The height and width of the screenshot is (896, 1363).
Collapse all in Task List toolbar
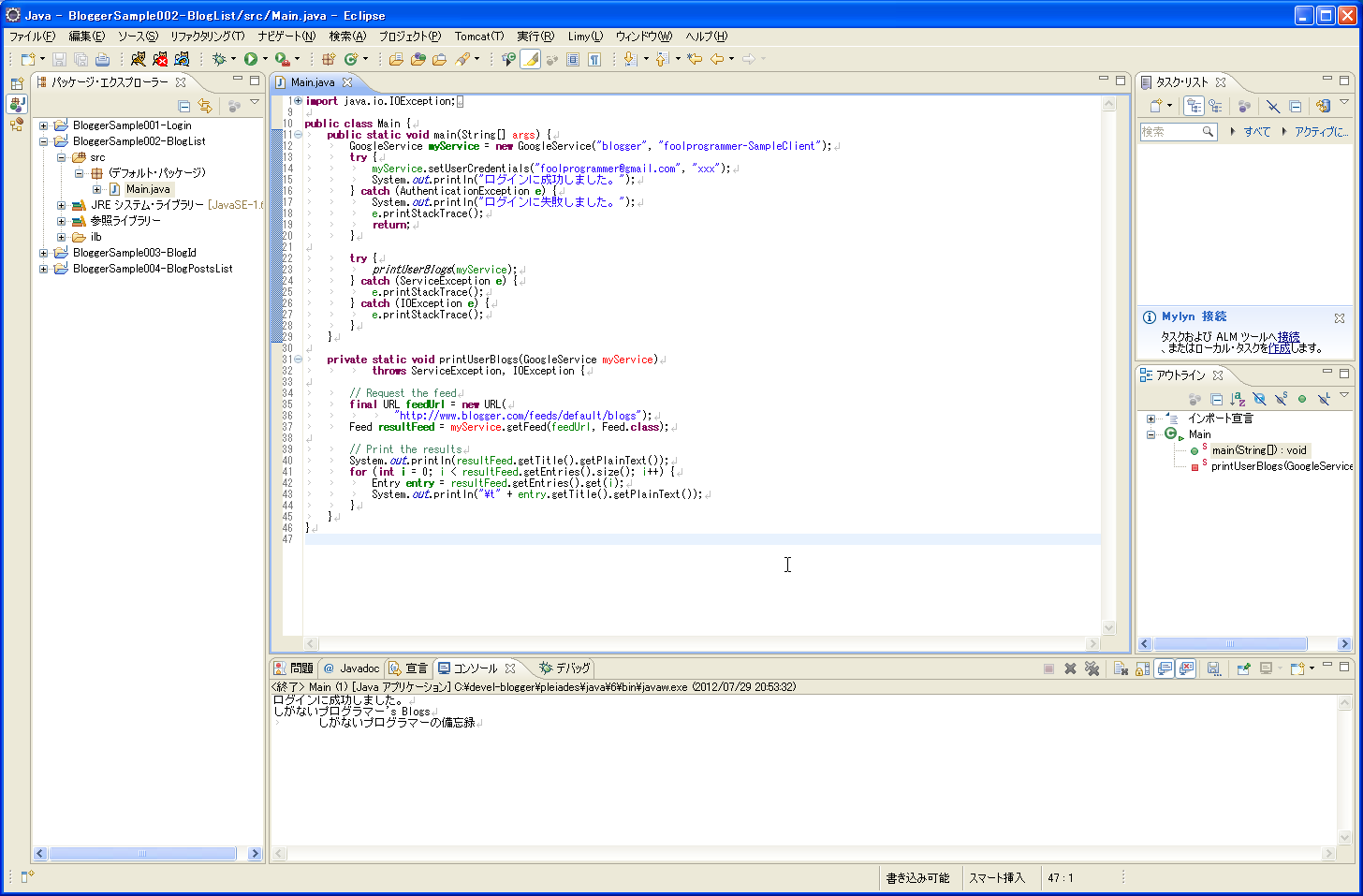(x=1296, y=106)
